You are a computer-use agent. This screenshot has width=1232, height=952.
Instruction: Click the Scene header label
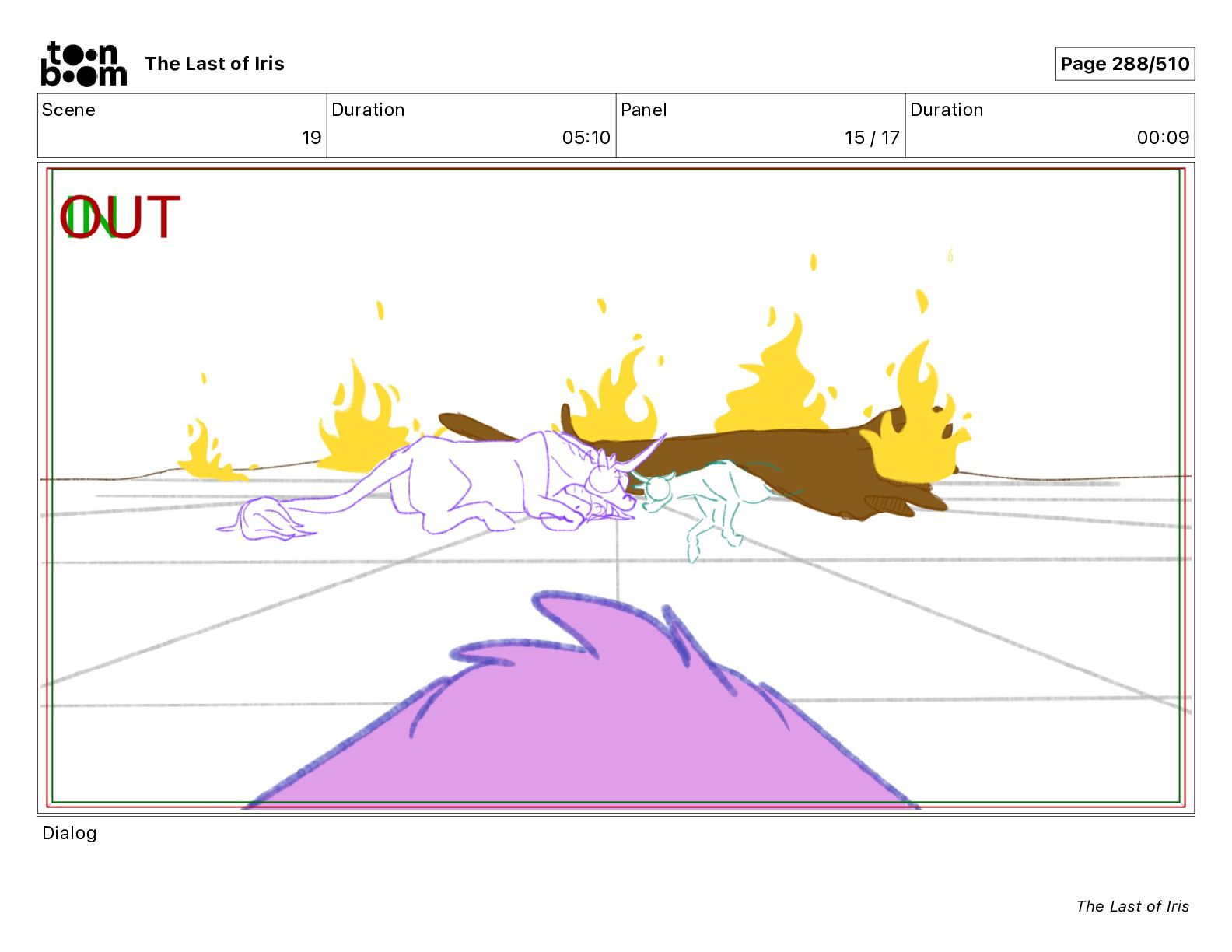tap(68, 110)
